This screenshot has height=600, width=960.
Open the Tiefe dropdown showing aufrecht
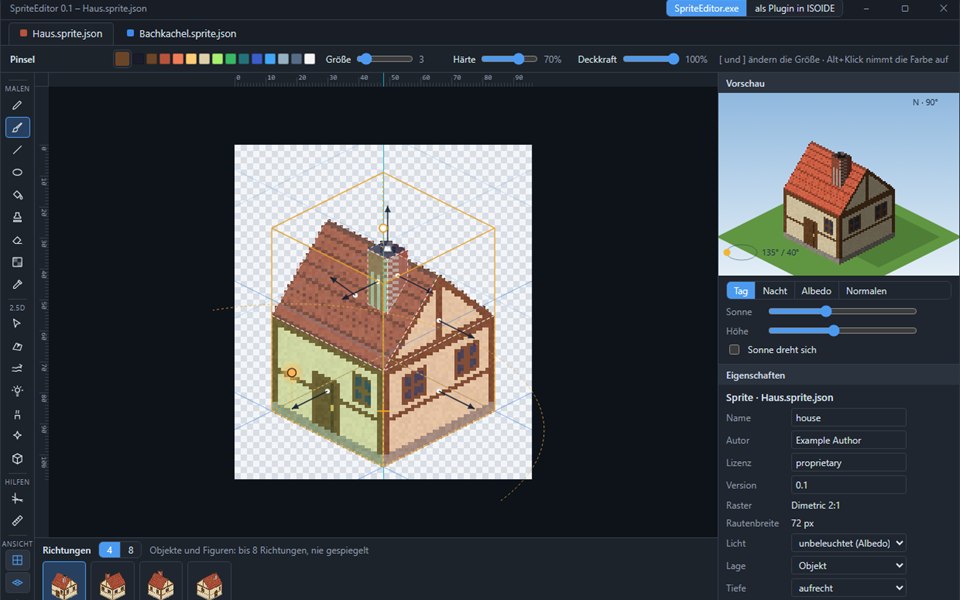coord(849,588)
